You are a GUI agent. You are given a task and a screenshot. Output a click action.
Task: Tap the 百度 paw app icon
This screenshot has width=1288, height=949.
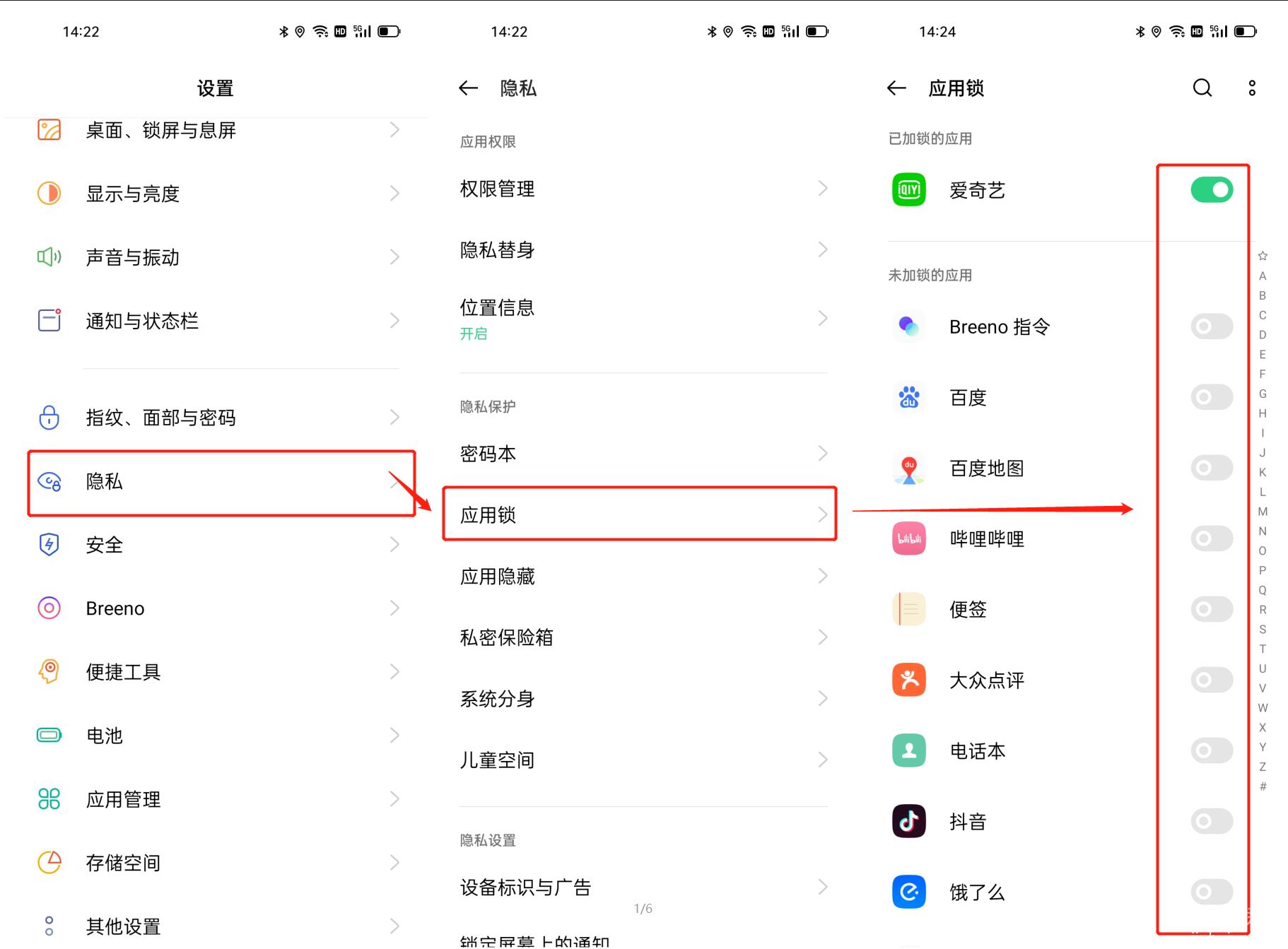tap(909, 397)
